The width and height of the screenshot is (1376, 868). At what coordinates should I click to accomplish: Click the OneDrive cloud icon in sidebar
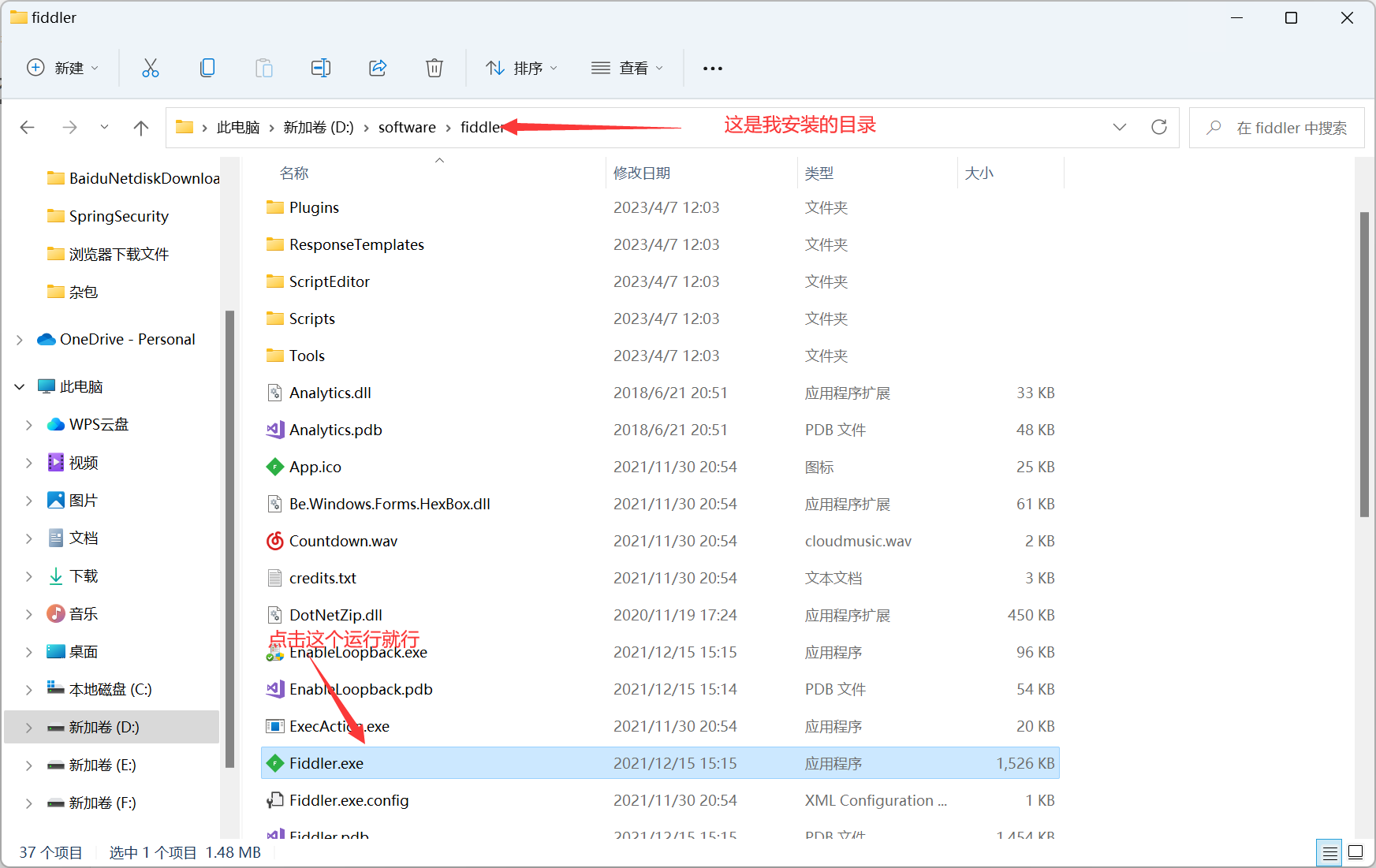tap(47, 339)
